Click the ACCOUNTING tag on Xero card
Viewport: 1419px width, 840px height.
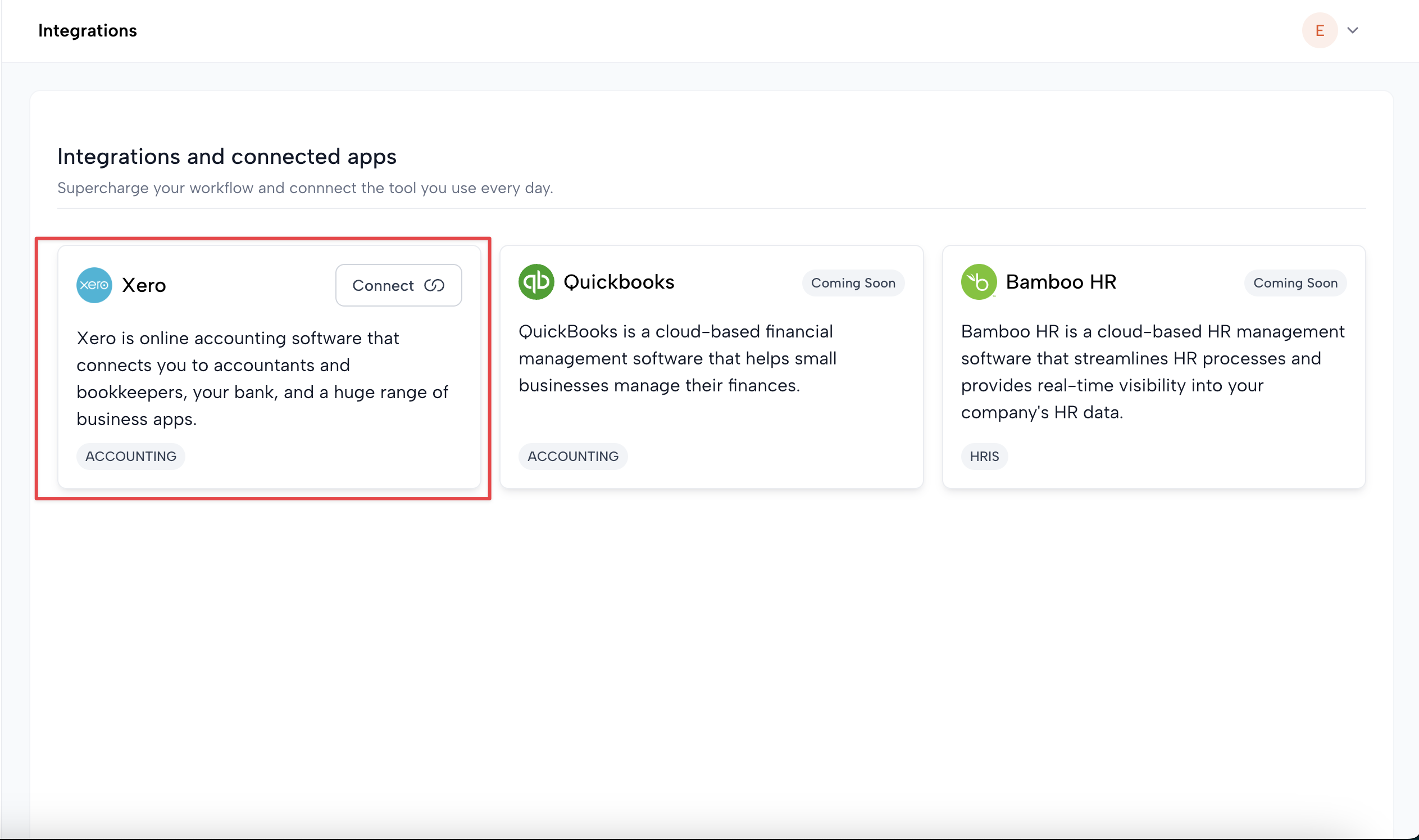(131, 456)
